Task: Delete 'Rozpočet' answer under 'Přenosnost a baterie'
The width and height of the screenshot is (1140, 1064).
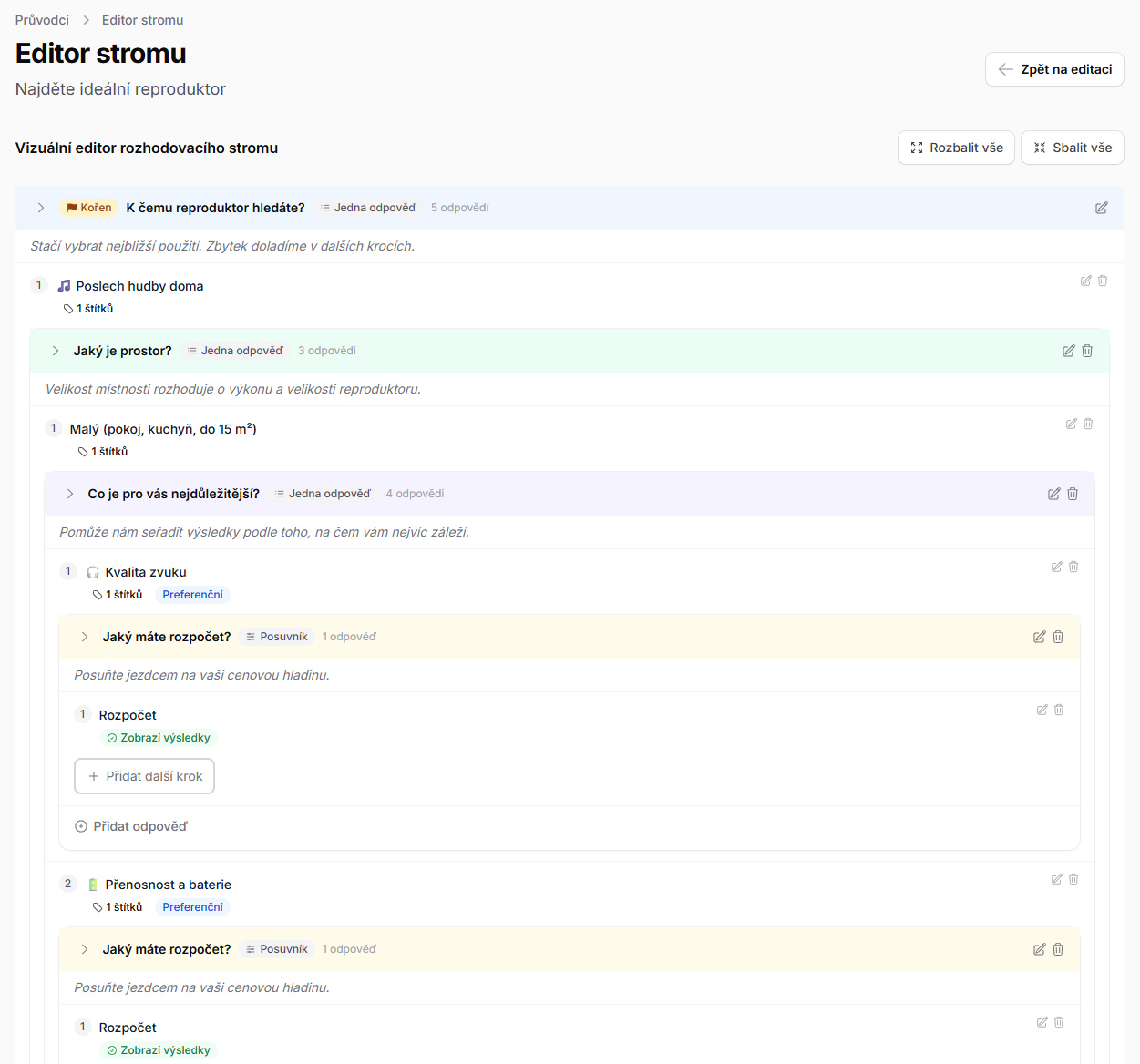Action: click(x=1059, y=1022)
